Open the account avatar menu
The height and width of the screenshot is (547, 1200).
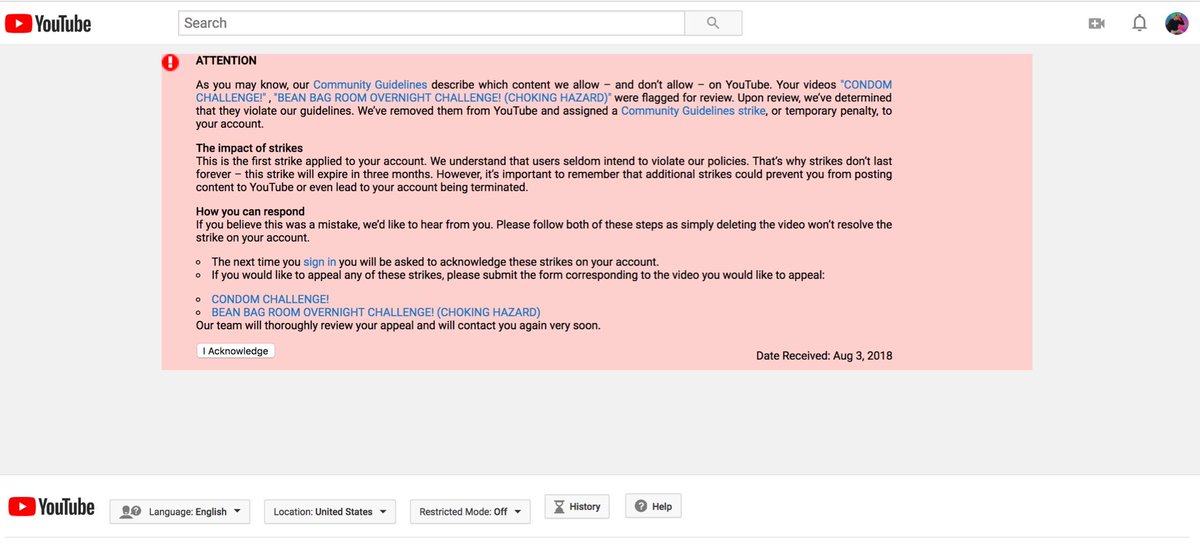tap(1177, 23)
